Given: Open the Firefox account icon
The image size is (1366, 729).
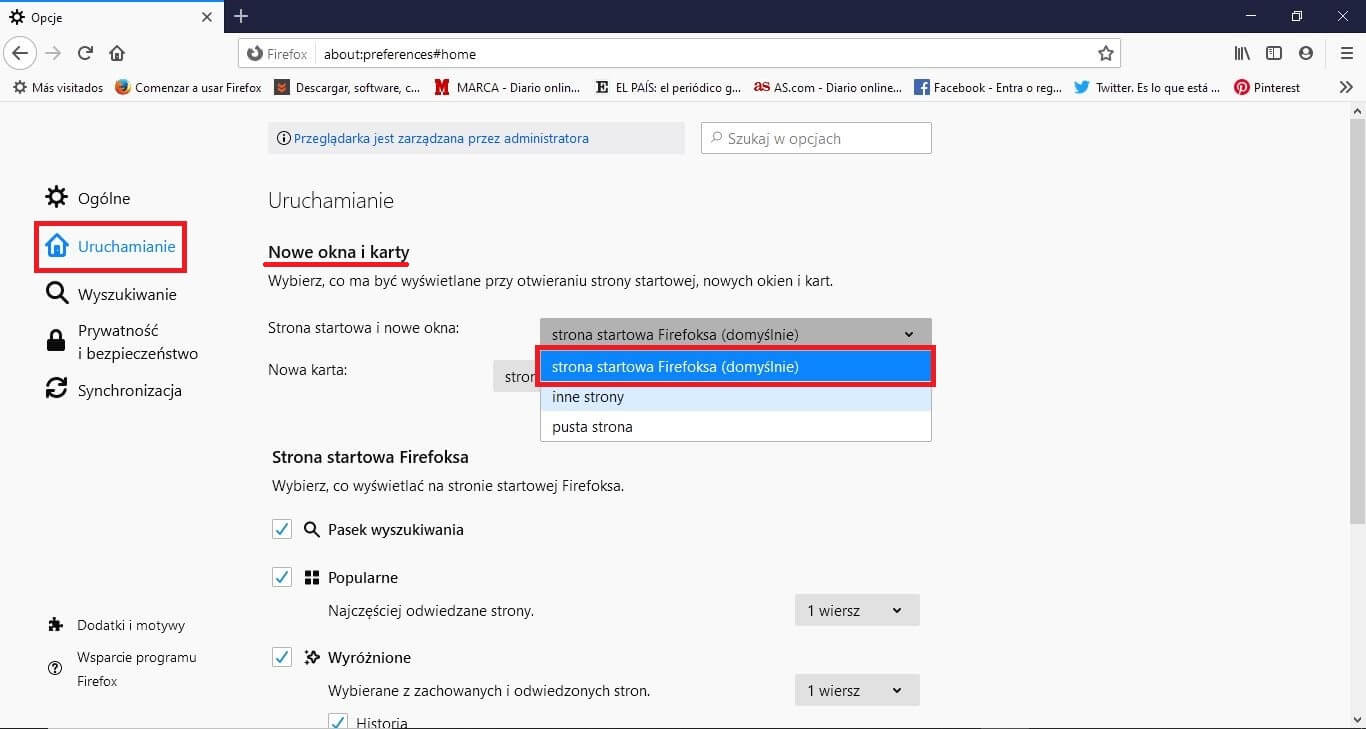Looking at the screenshot, I should 1306,53.
